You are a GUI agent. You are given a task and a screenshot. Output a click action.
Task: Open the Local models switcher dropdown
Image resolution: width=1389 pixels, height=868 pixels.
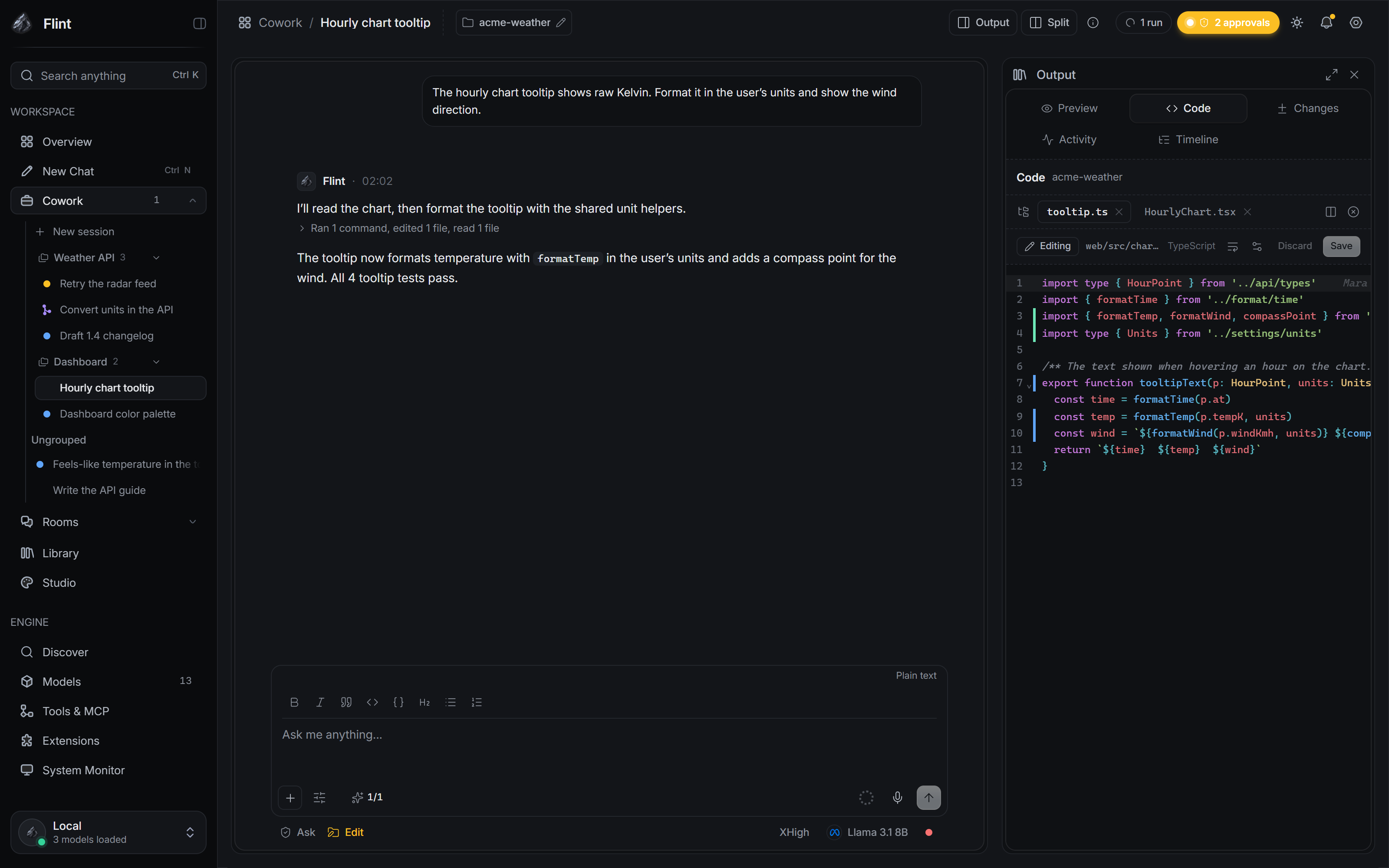109,832
